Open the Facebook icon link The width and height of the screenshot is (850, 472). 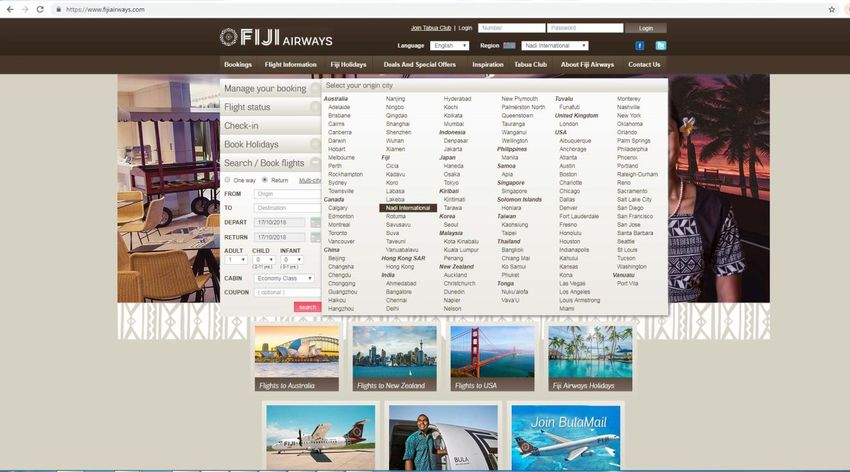640,46
